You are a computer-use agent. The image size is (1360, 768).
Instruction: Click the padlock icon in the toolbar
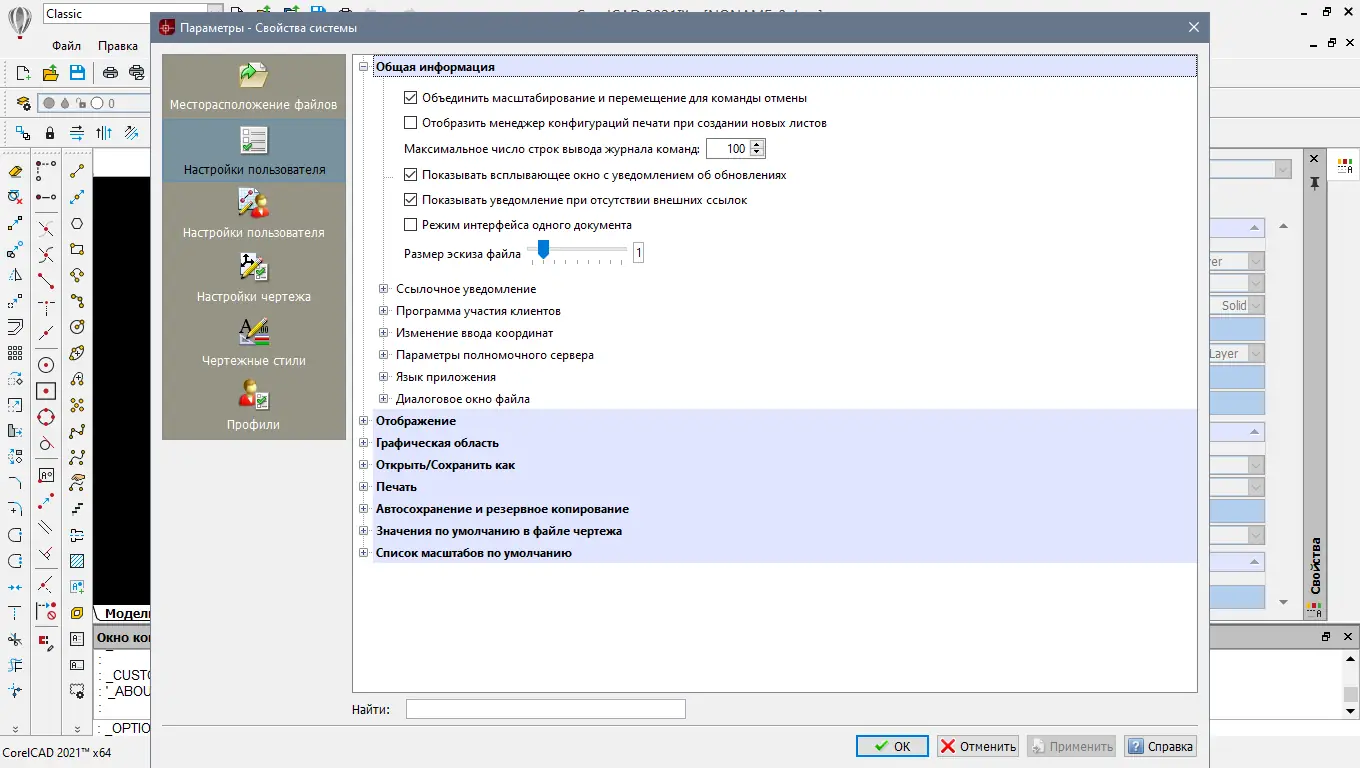(x=50, y=133)
